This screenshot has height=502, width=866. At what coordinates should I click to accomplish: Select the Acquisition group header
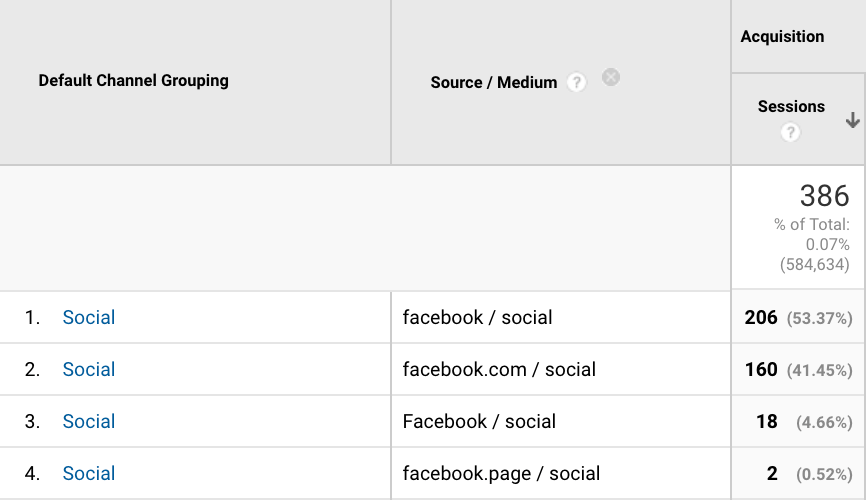tap(782, 37)
